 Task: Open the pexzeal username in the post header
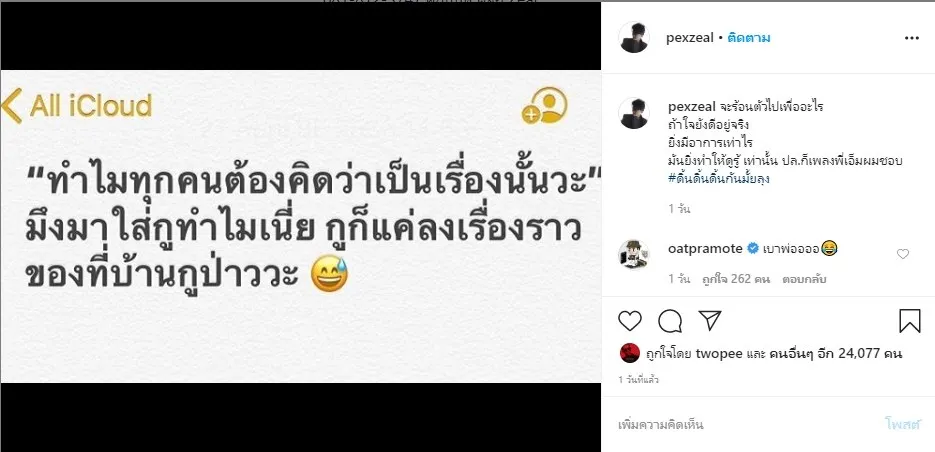click(x=690, y=38)
